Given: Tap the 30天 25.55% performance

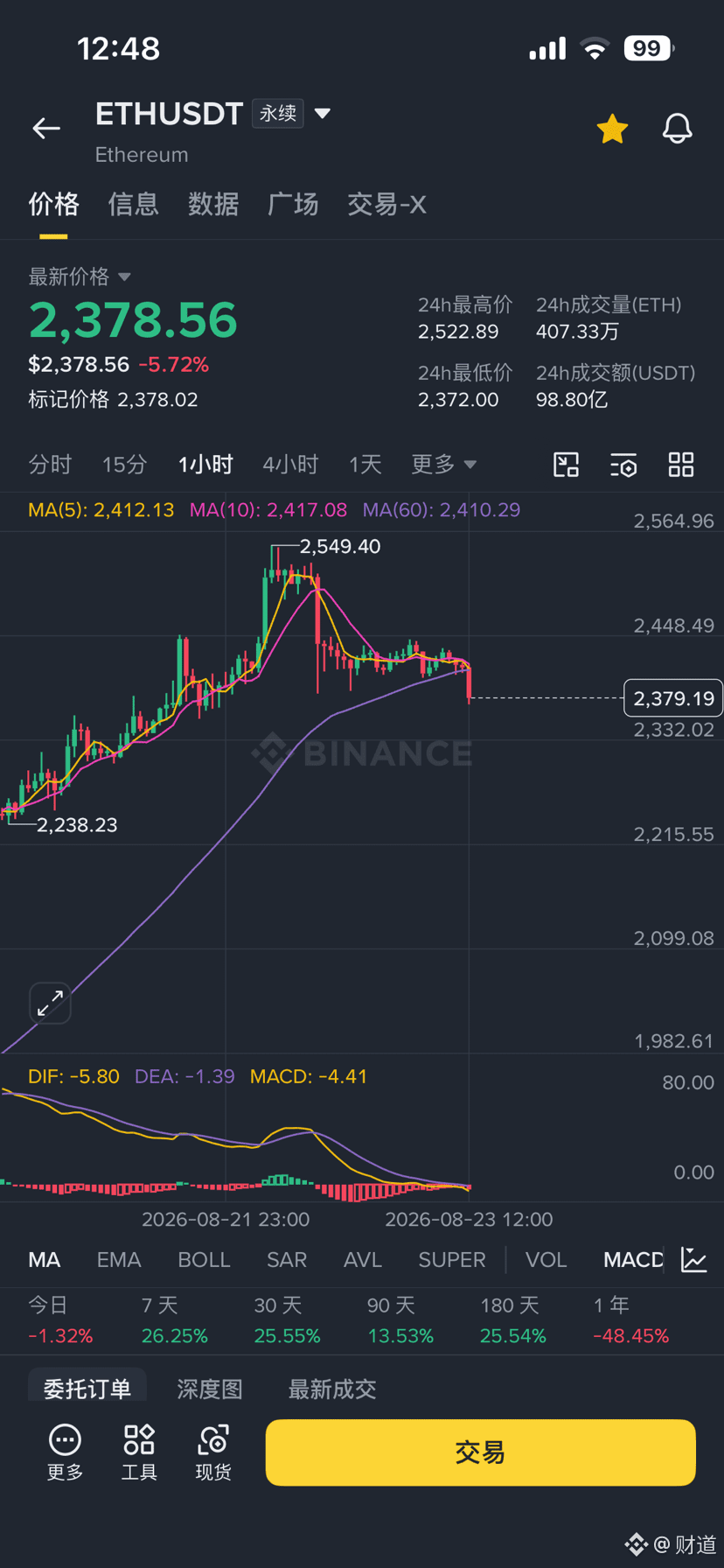Looking at the screenshot, I should point(288,1321).
